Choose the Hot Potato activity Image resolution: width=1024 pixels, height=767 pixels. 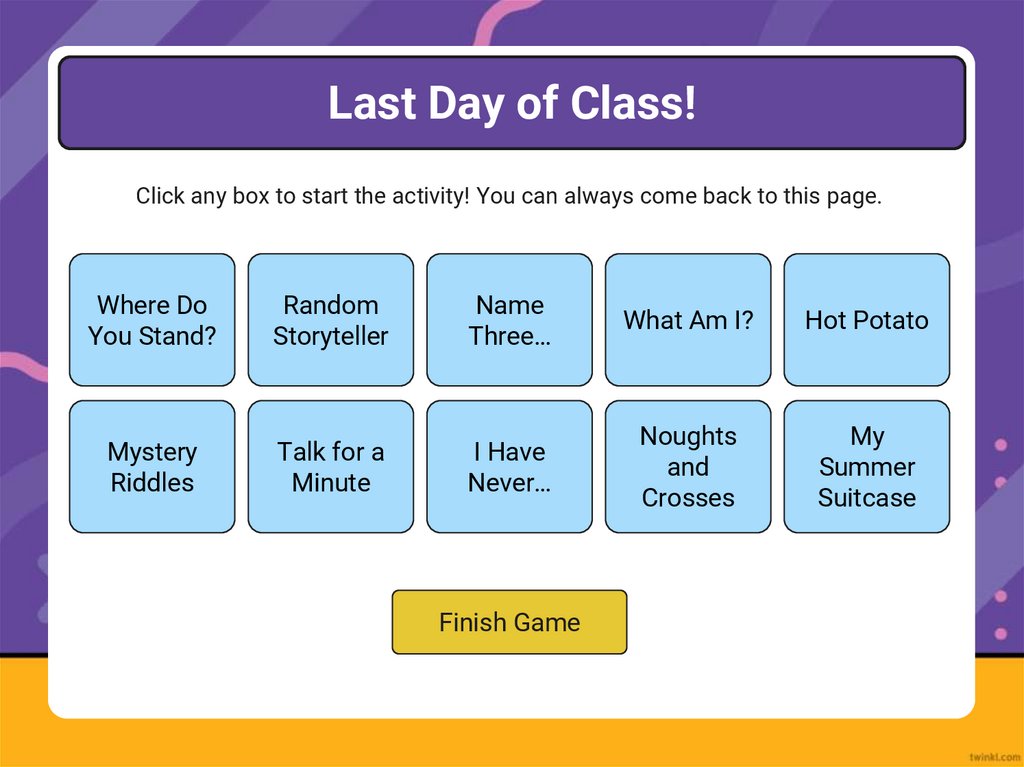[866, 320]
